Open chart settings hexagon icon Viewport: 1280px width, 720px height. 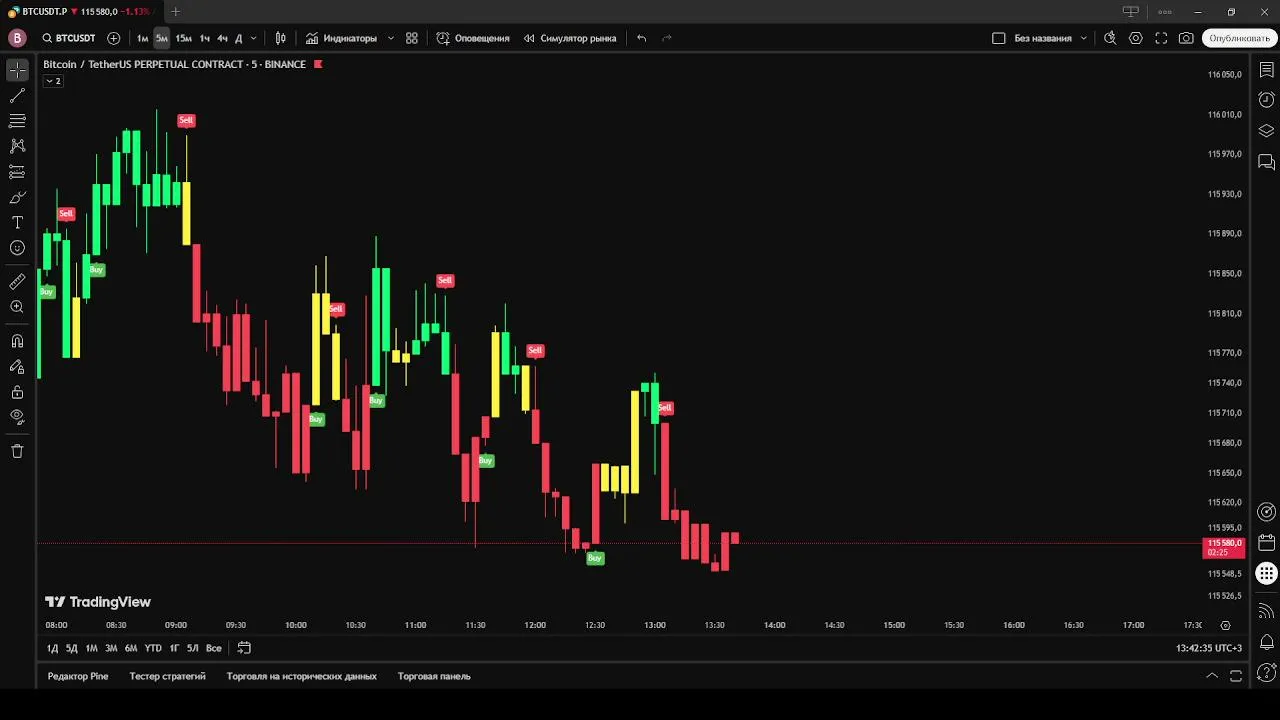(x=1136, y=38)
